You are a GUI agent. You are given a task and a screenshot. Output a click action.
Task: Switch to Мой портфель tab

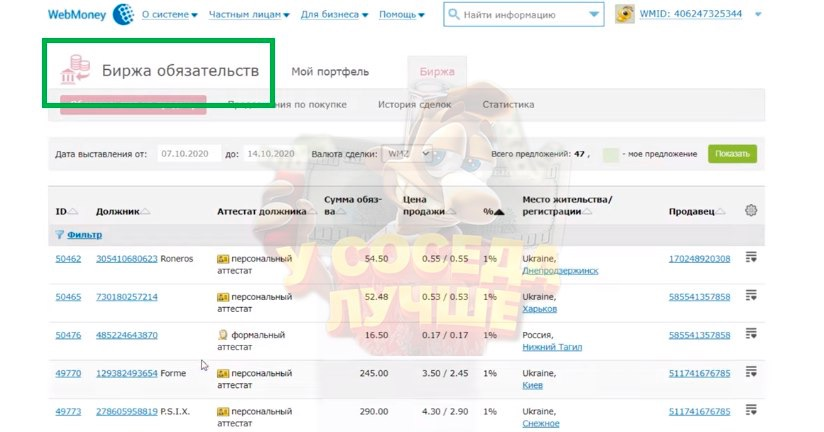point(330,72)
